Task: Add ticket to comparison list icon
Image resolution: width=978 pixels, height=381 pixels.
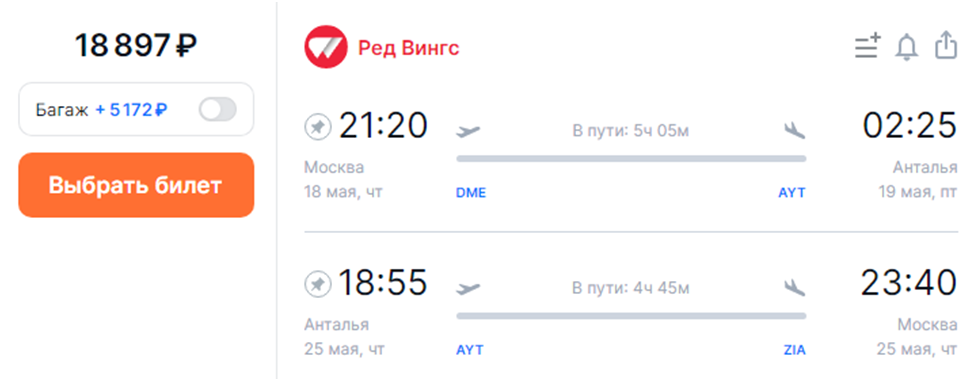Action: 867,47
